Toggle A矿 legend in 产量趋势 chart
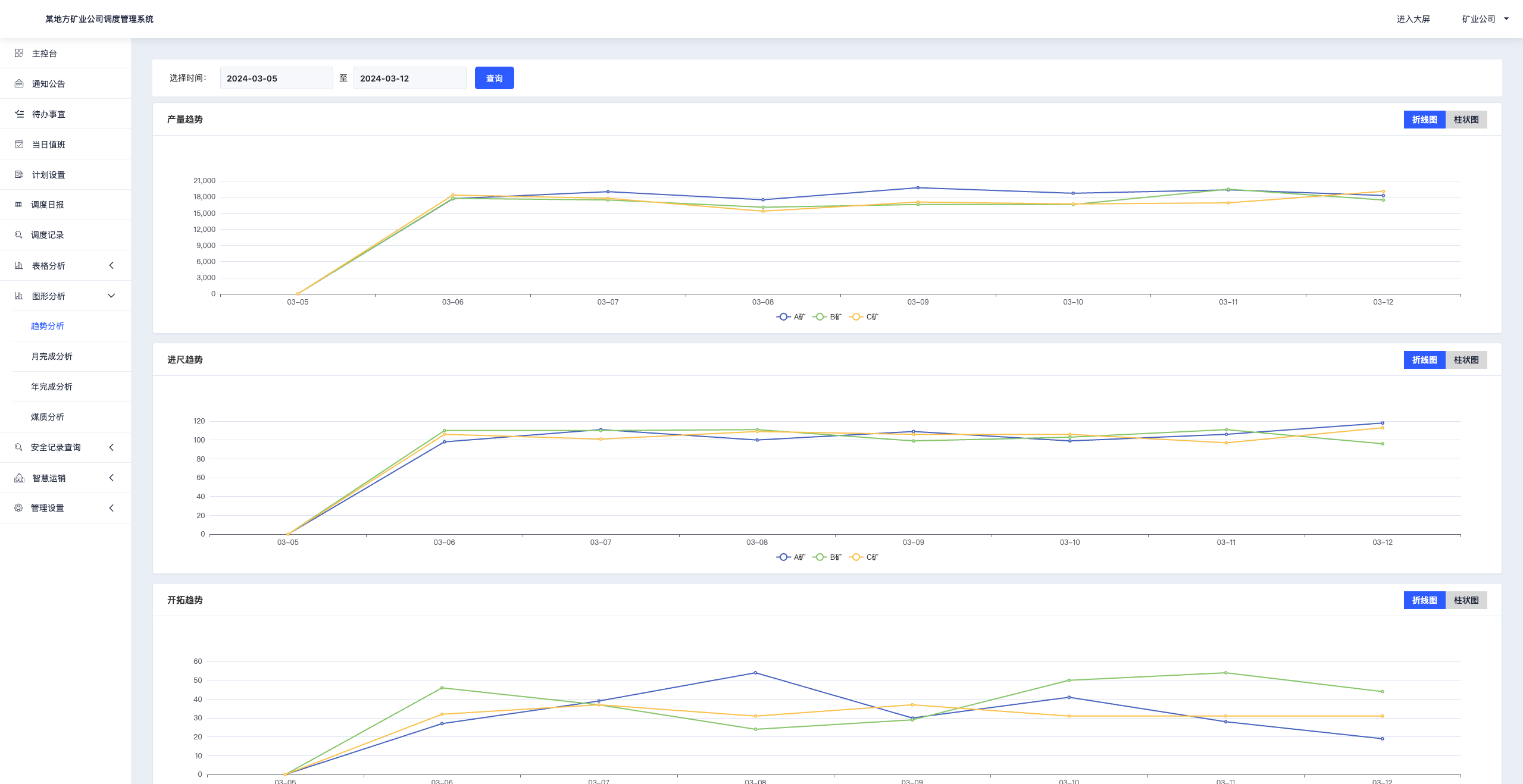The height and width of the screenshot is (784, 1523). tap(790, 317)
